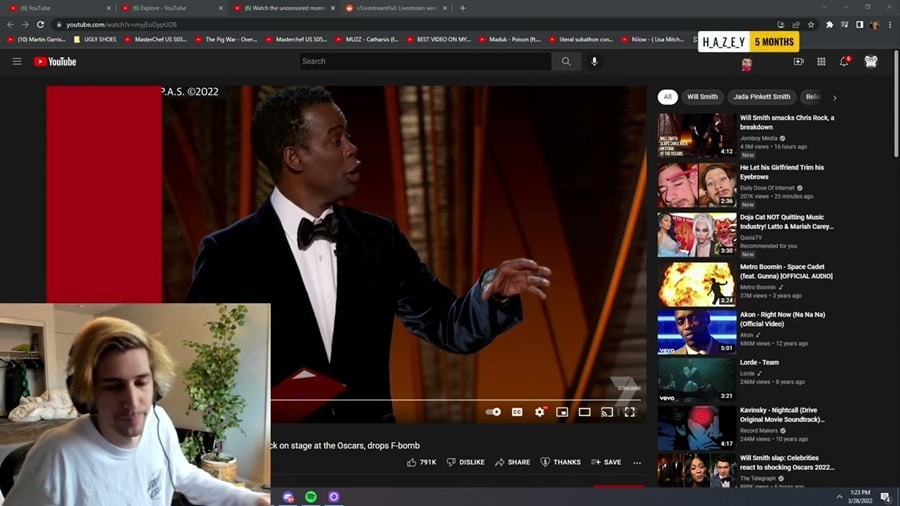Click the YouTube logo to go home

click(55, 61)
